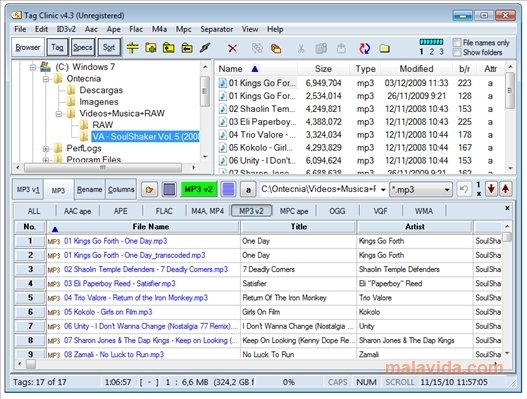The width and height of the screenshot is (527, 399).
Task: Click the dark blue square panel icon
Action: tap(169, 190)
